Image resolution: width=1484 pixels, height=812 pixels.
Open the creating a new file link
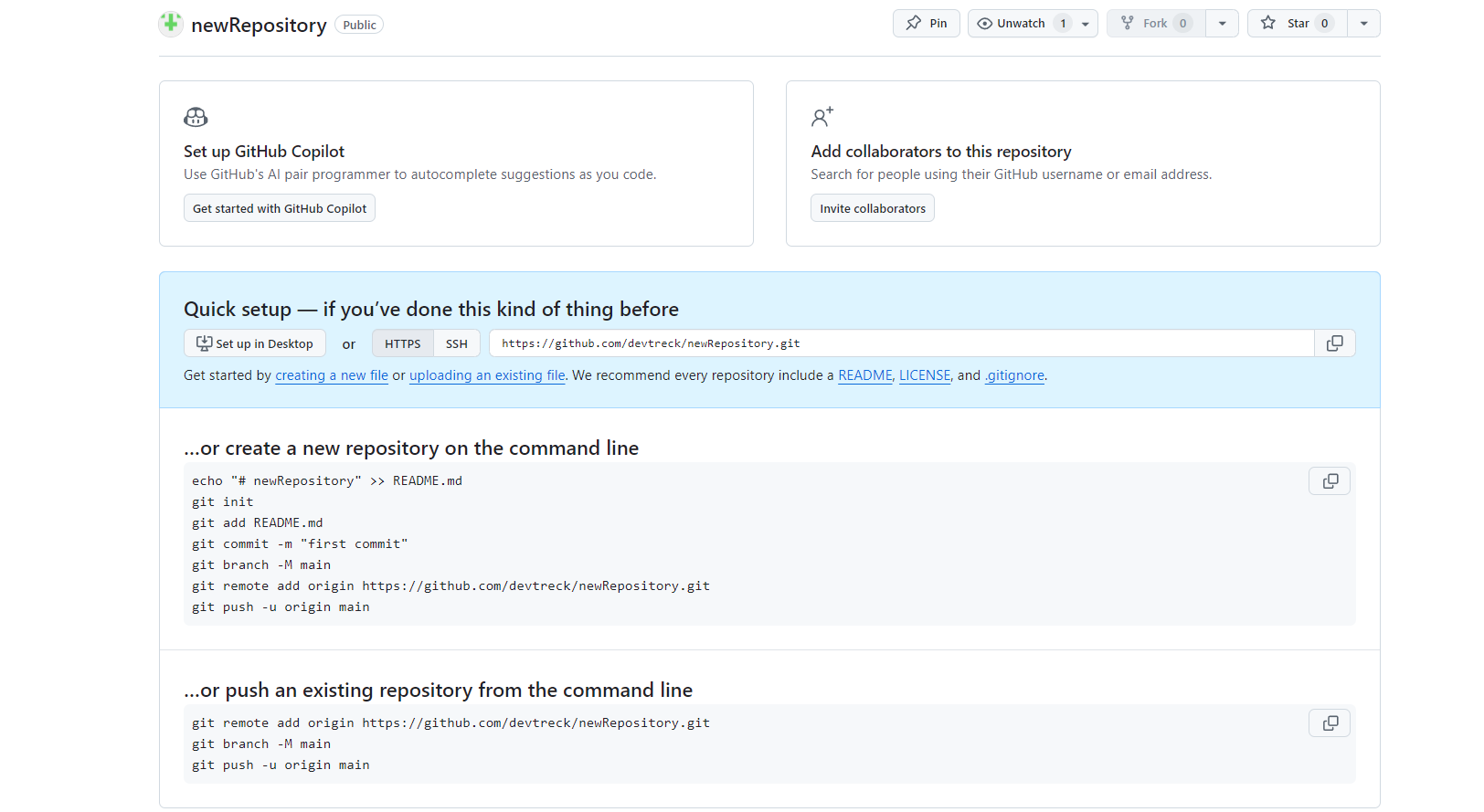[332, 375]
